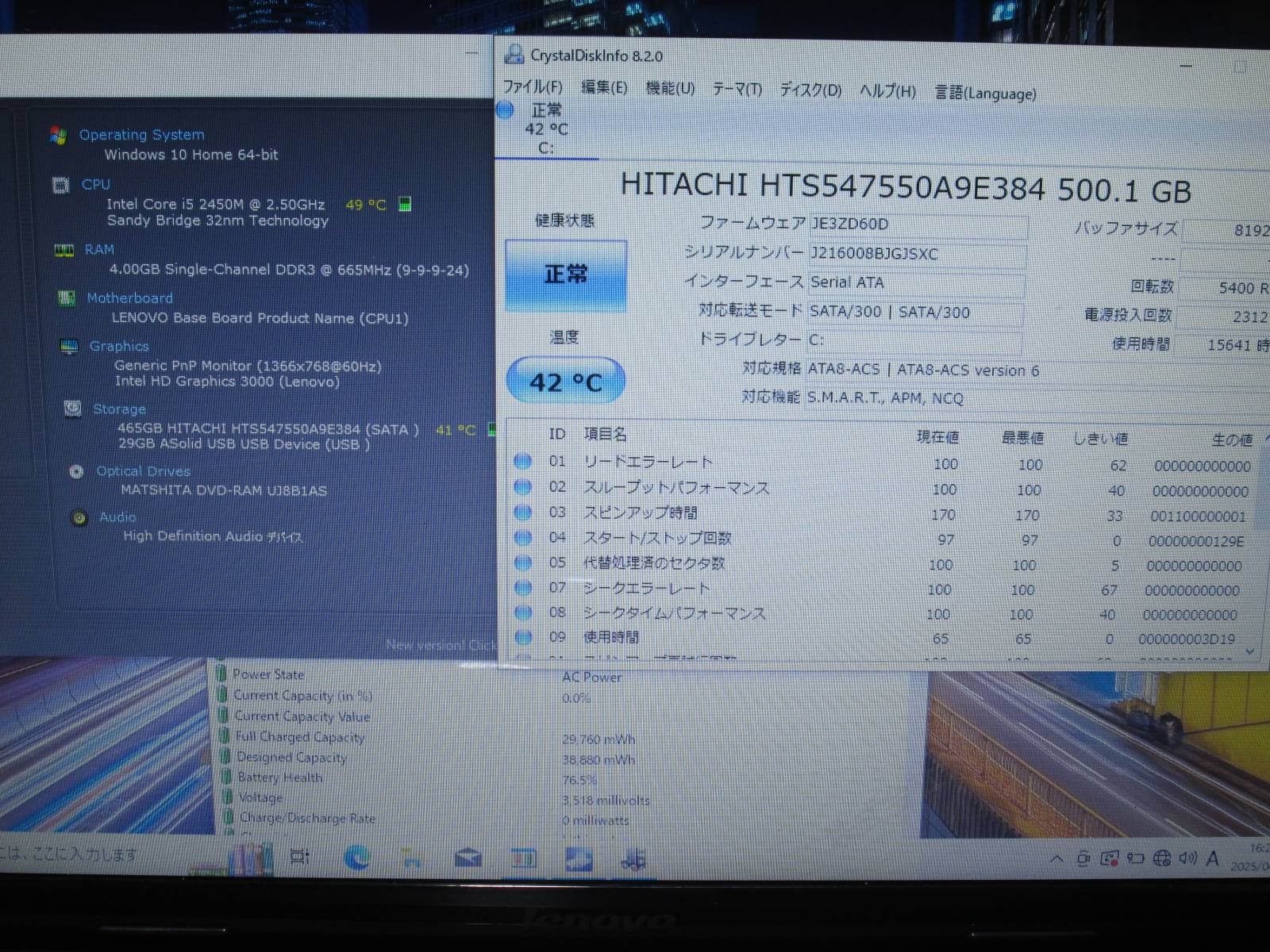Open the ヘルプ(H) menu

887,91
